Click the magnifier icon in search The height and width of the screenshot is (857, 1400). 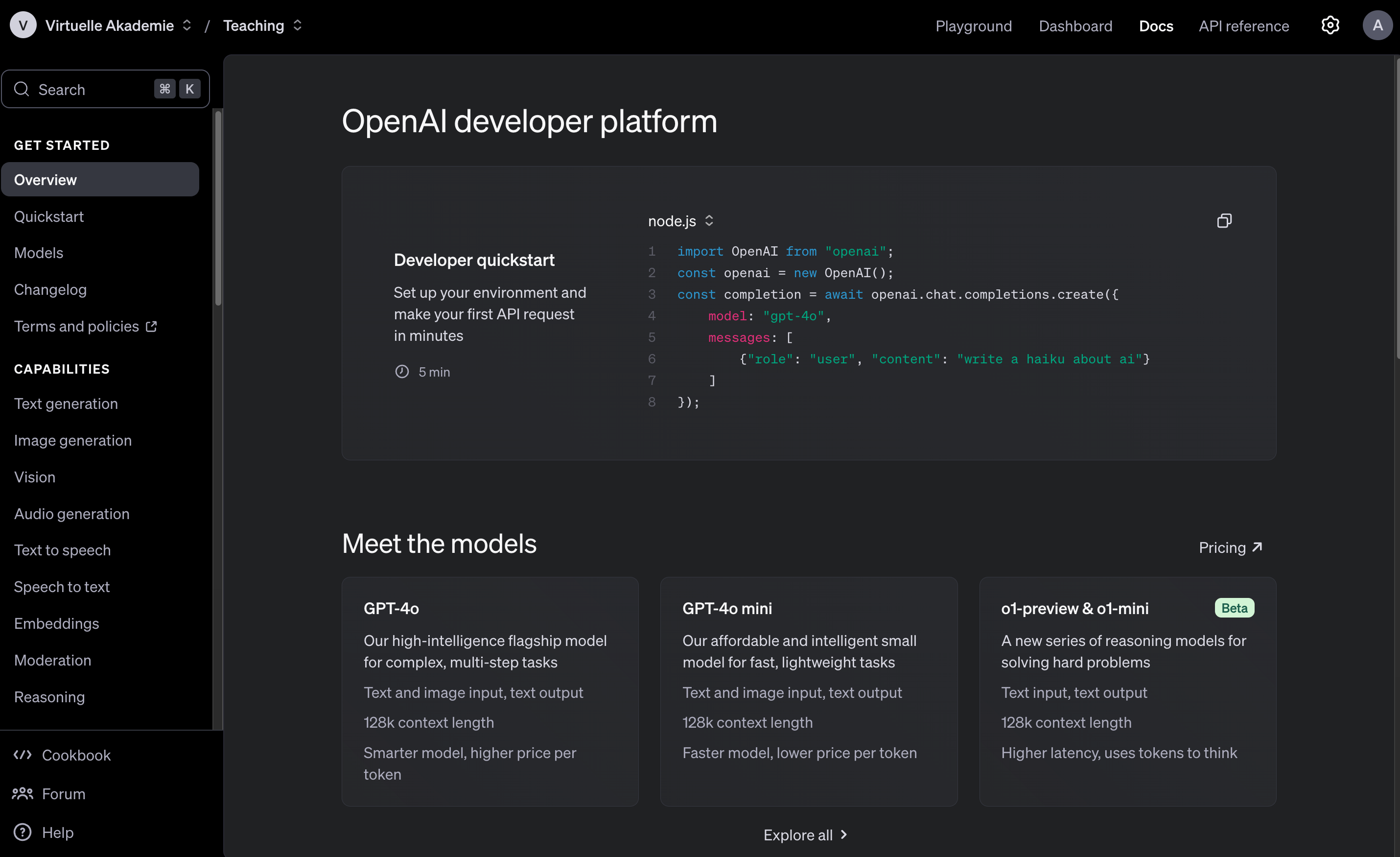(22, 89)
